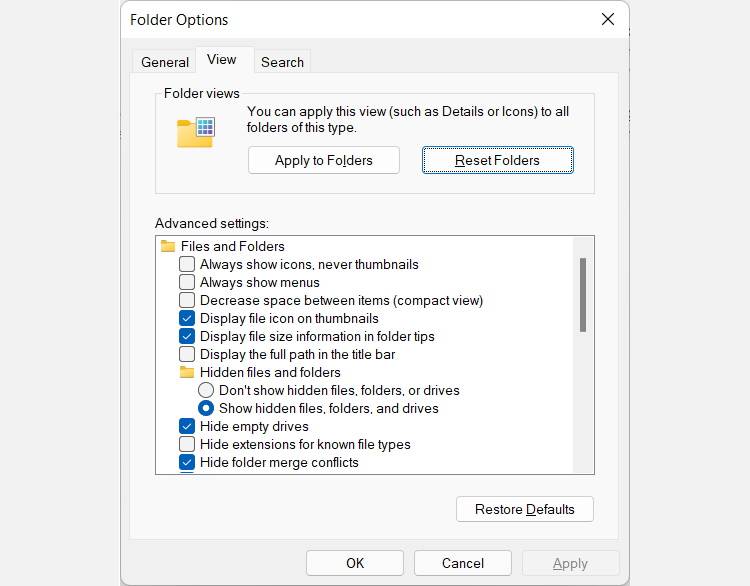Viewport: 750px width, 586px height.
Task: Click the Restore Defaults button
Action: [x=524, y=509]
